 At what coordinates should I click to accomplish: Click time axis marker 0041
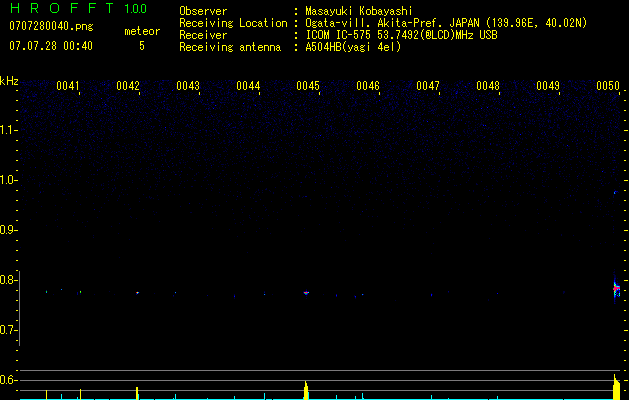coord(68,86)
